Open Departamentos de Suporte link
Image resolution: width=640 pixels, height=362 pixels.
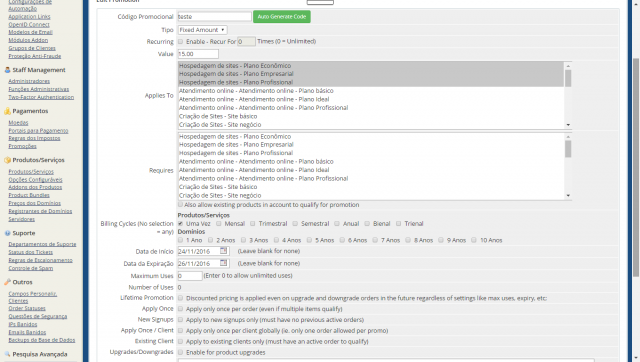pyautogui.click(x=42, y=244)
